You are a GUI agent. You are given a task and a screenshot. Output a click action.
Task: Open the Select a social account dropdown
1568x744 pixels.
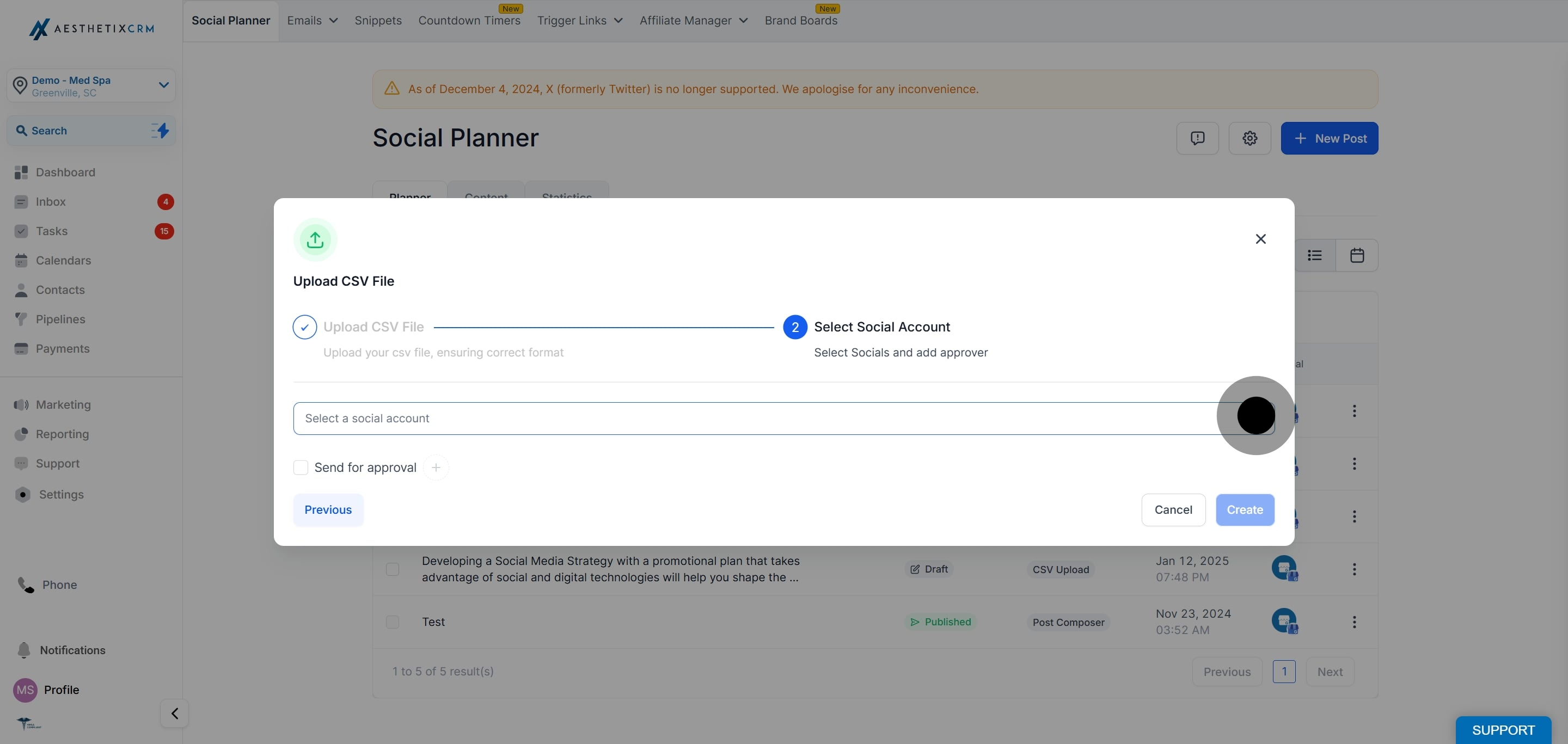click(783, 418)
